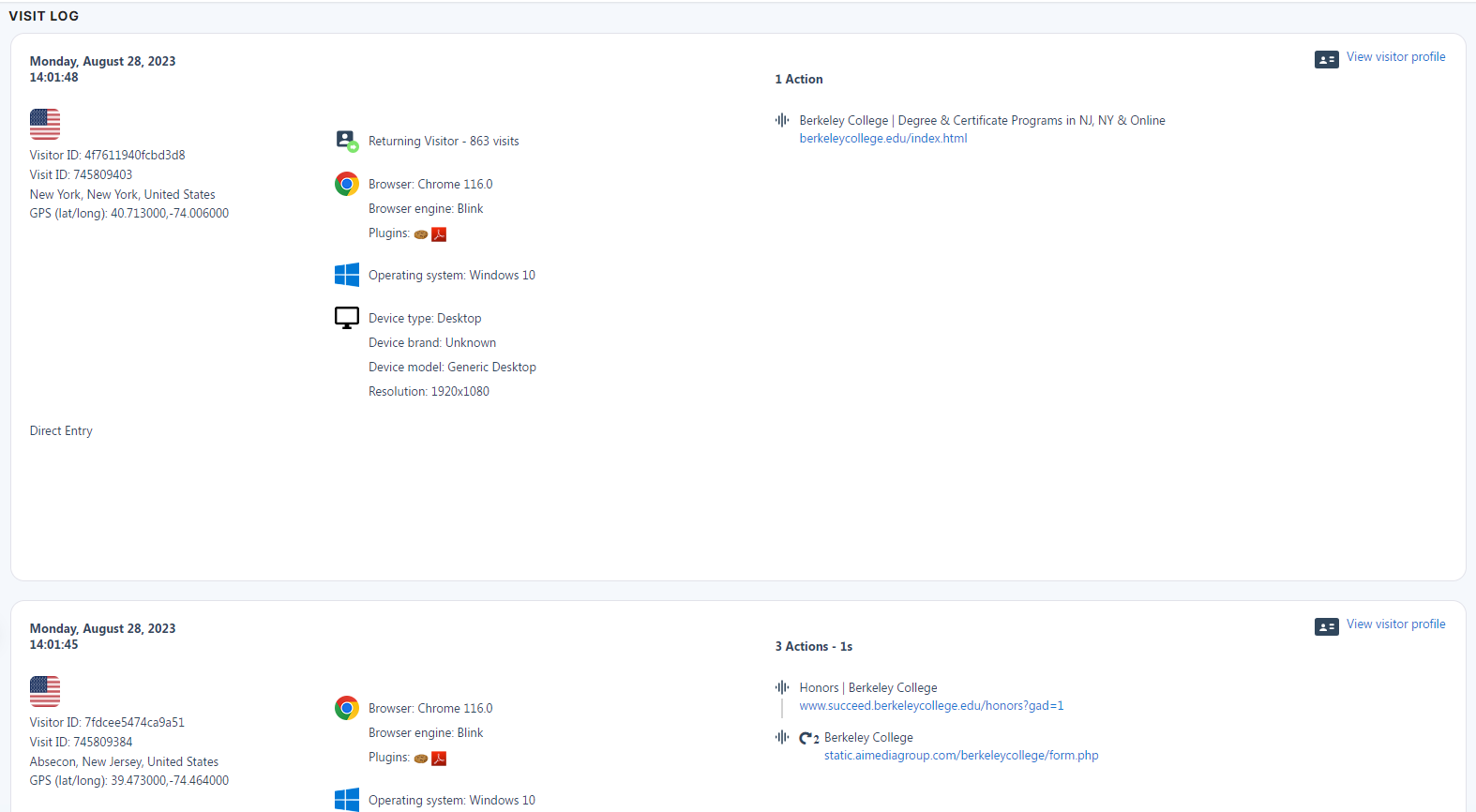Click the US flag in the 14:01:48 visit
1476x812 pixels.
coord(45,124)
